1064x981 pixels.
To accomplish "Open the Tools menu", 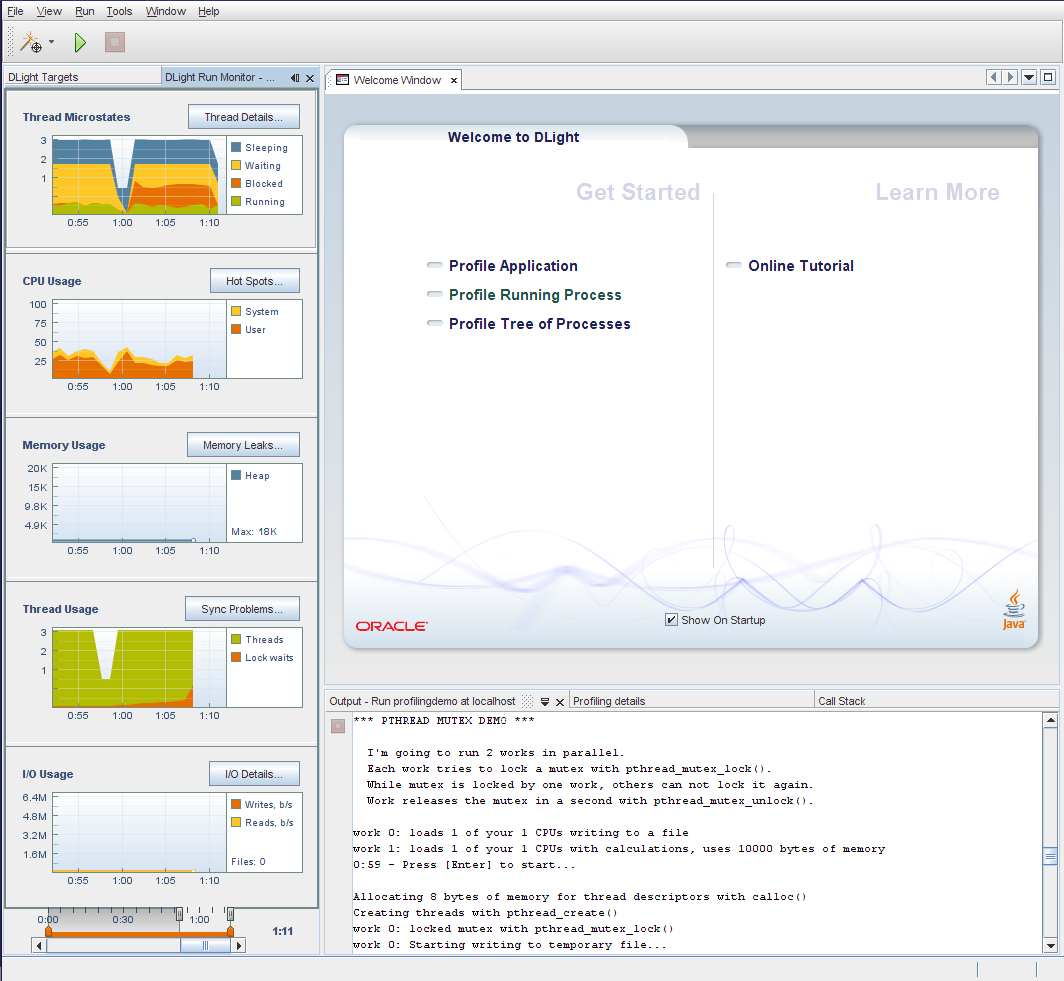I will pos(119,12).
